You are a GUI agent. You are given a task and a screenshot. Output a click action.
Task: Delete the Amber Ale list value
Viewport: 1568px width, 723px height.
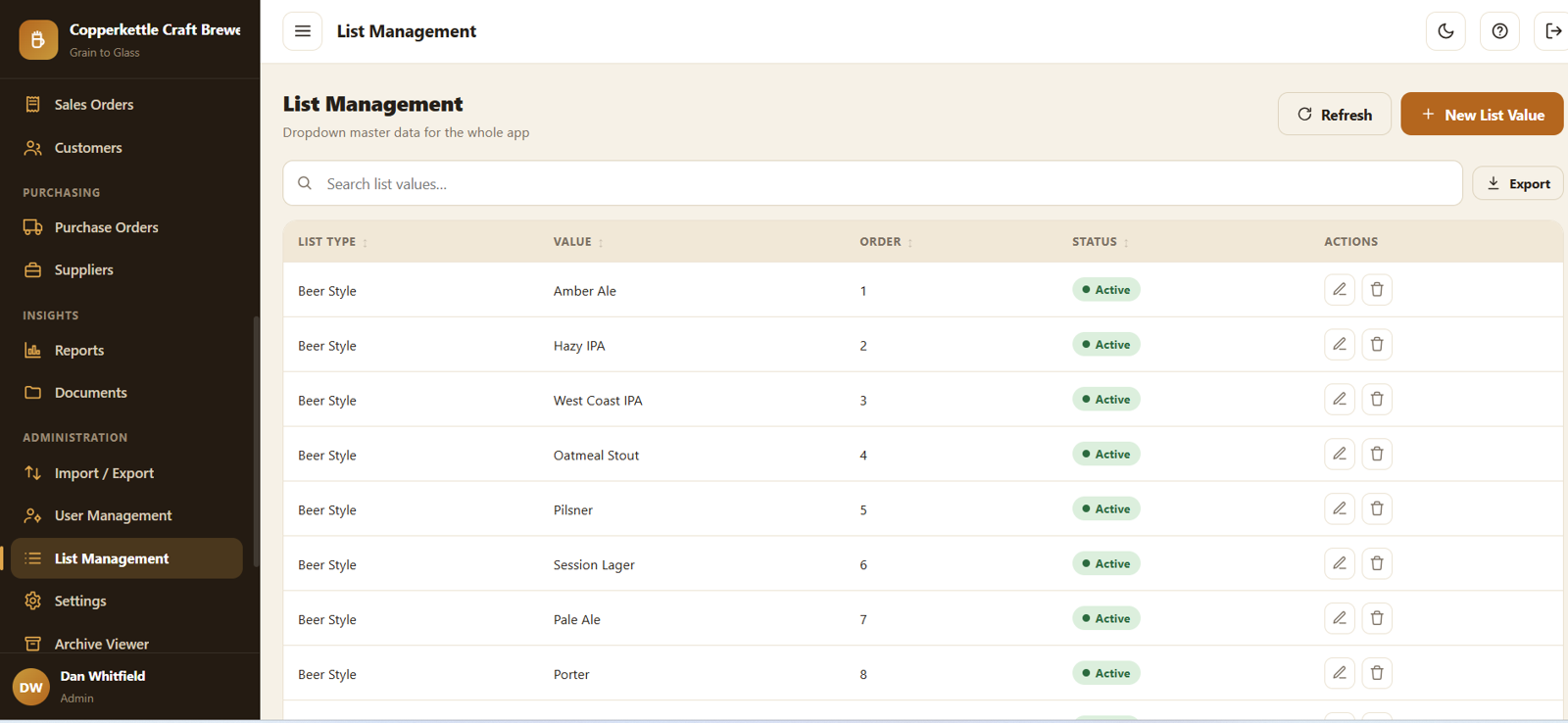point(1377,290)
